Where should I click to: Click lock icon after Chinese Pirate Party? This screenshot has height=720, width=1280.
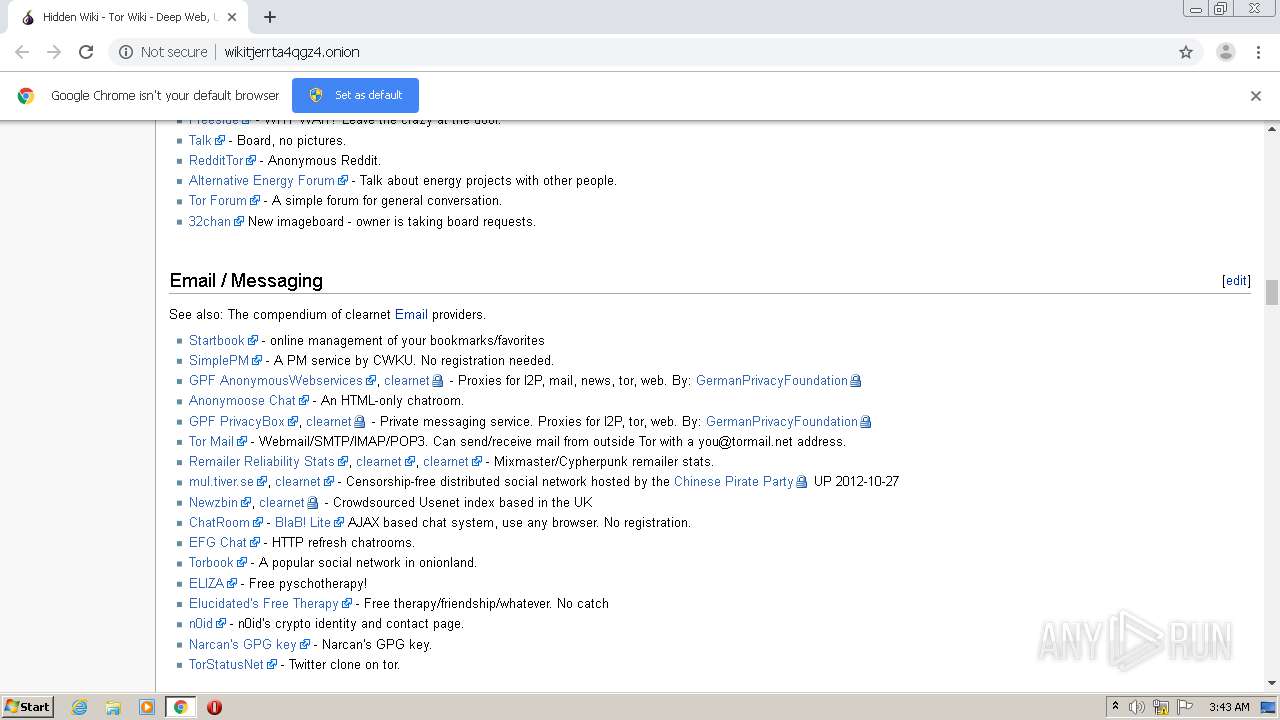tap(802, 482)
